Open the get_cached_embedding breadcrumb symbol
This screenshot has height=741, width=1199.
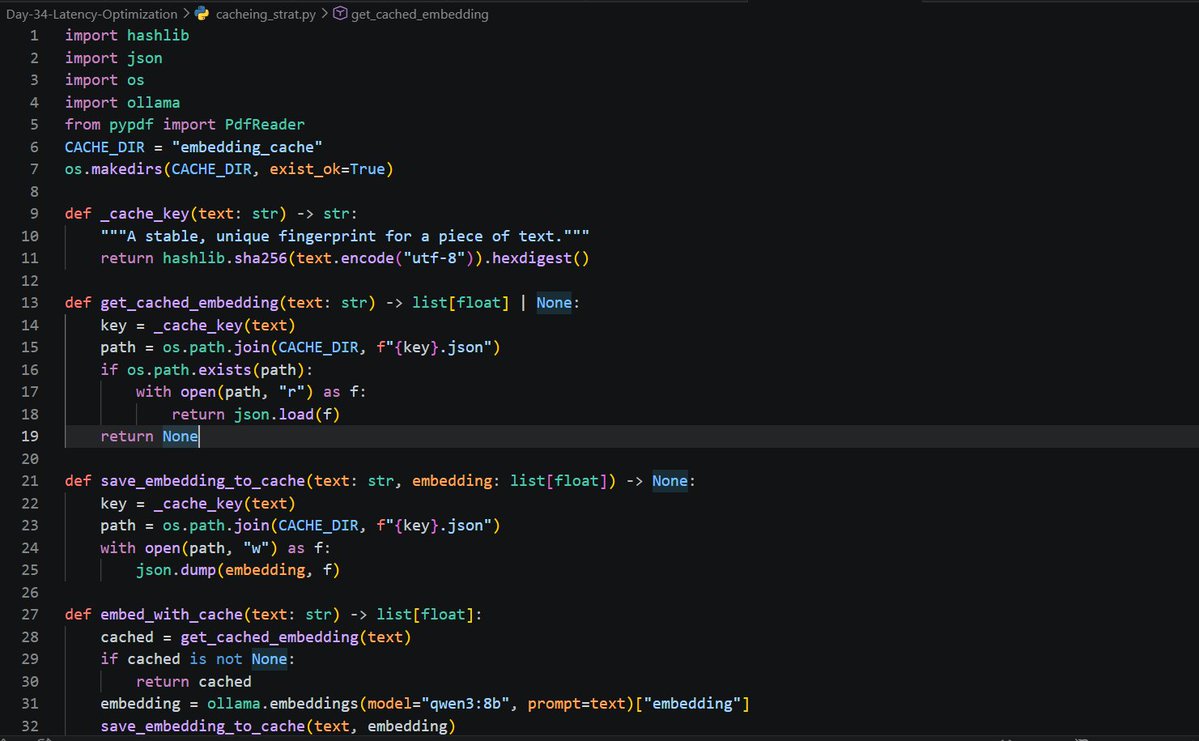[419, 14]
